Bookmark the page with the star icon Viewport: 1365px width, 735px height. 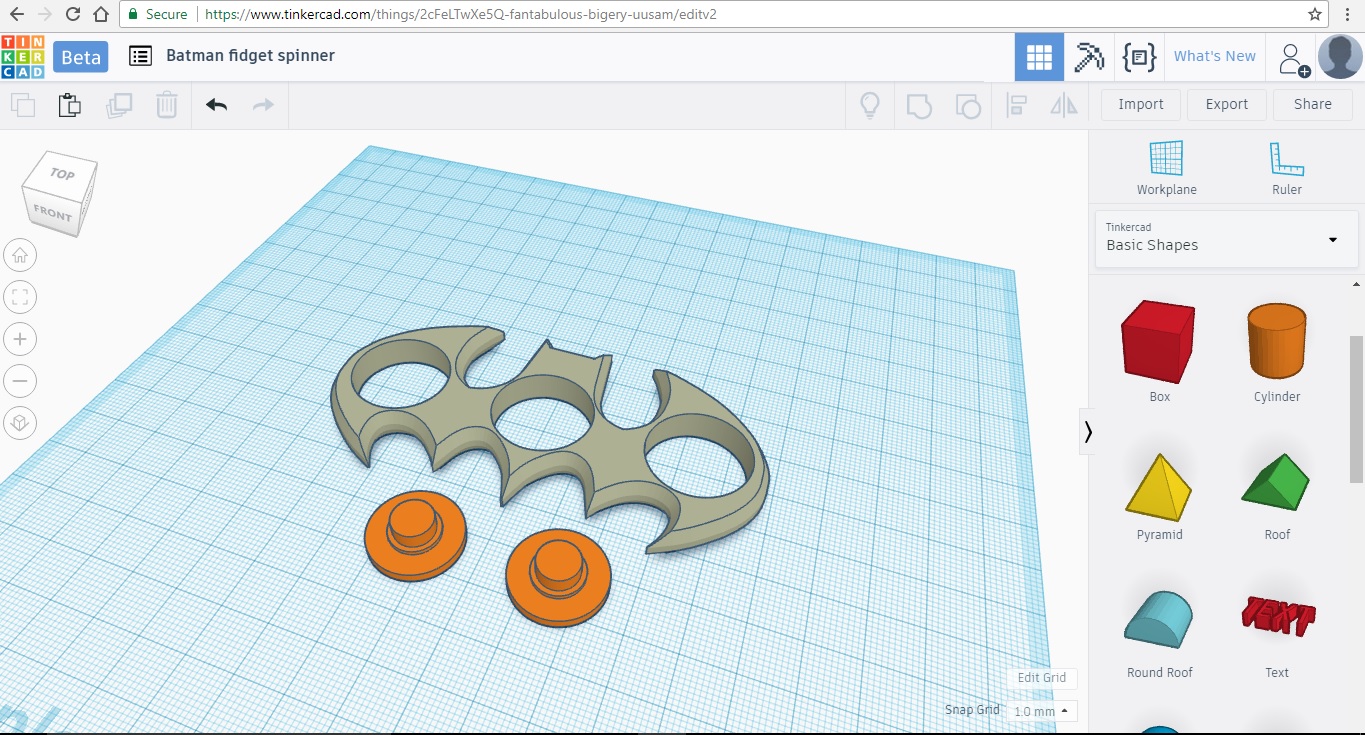click(x=1315, y=14)
